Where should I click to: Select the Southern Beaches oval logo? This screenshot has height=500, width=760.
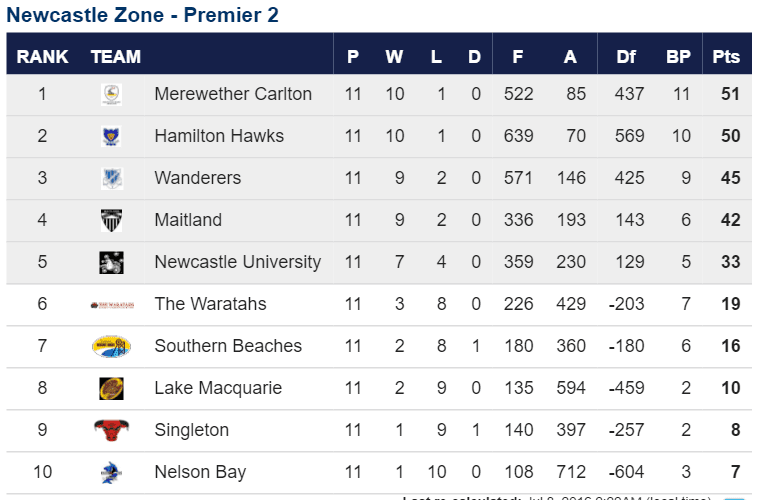click(111, 346)
